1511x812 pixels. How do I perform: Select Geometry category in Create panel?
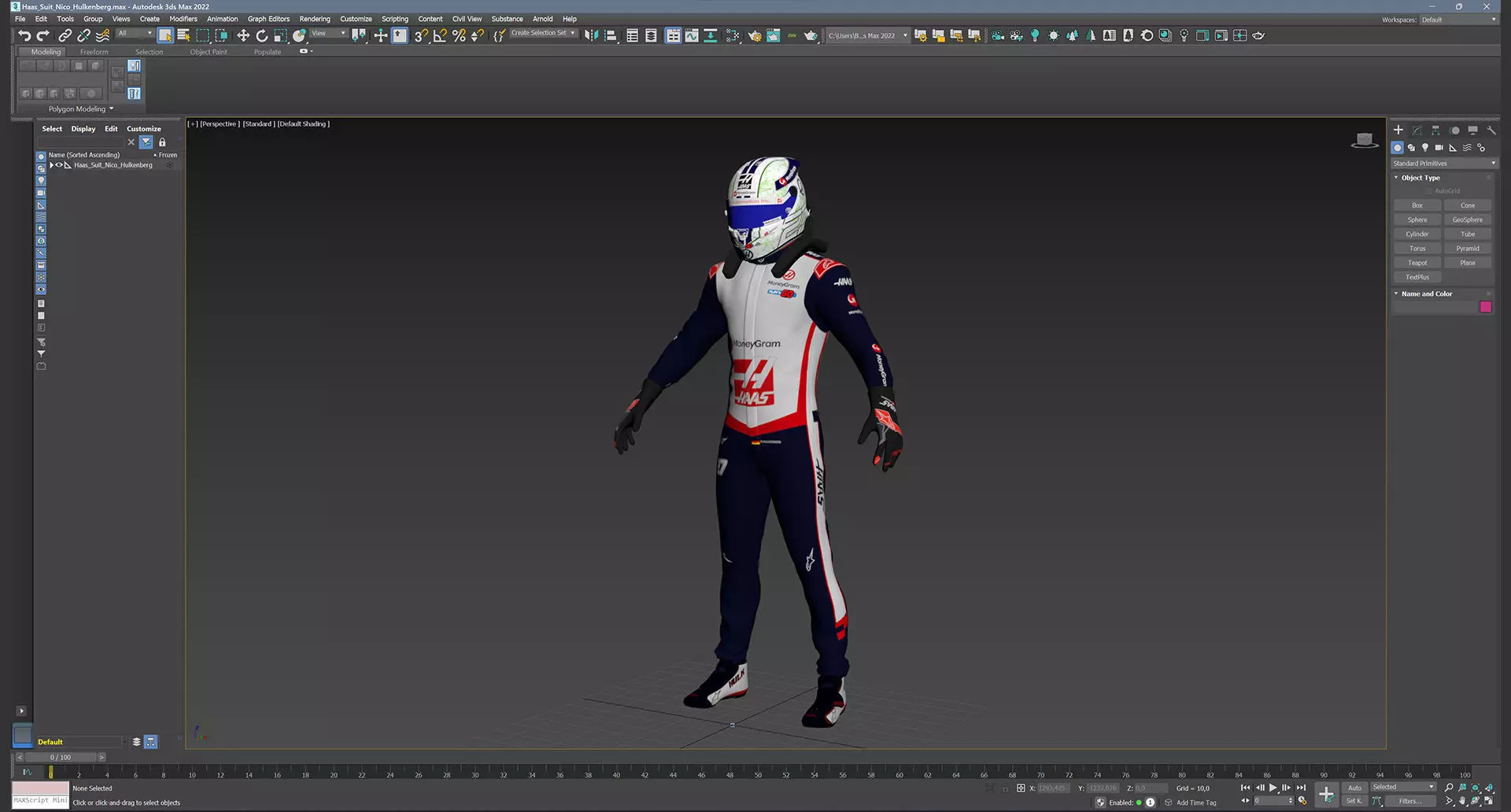pos(1397,147)
